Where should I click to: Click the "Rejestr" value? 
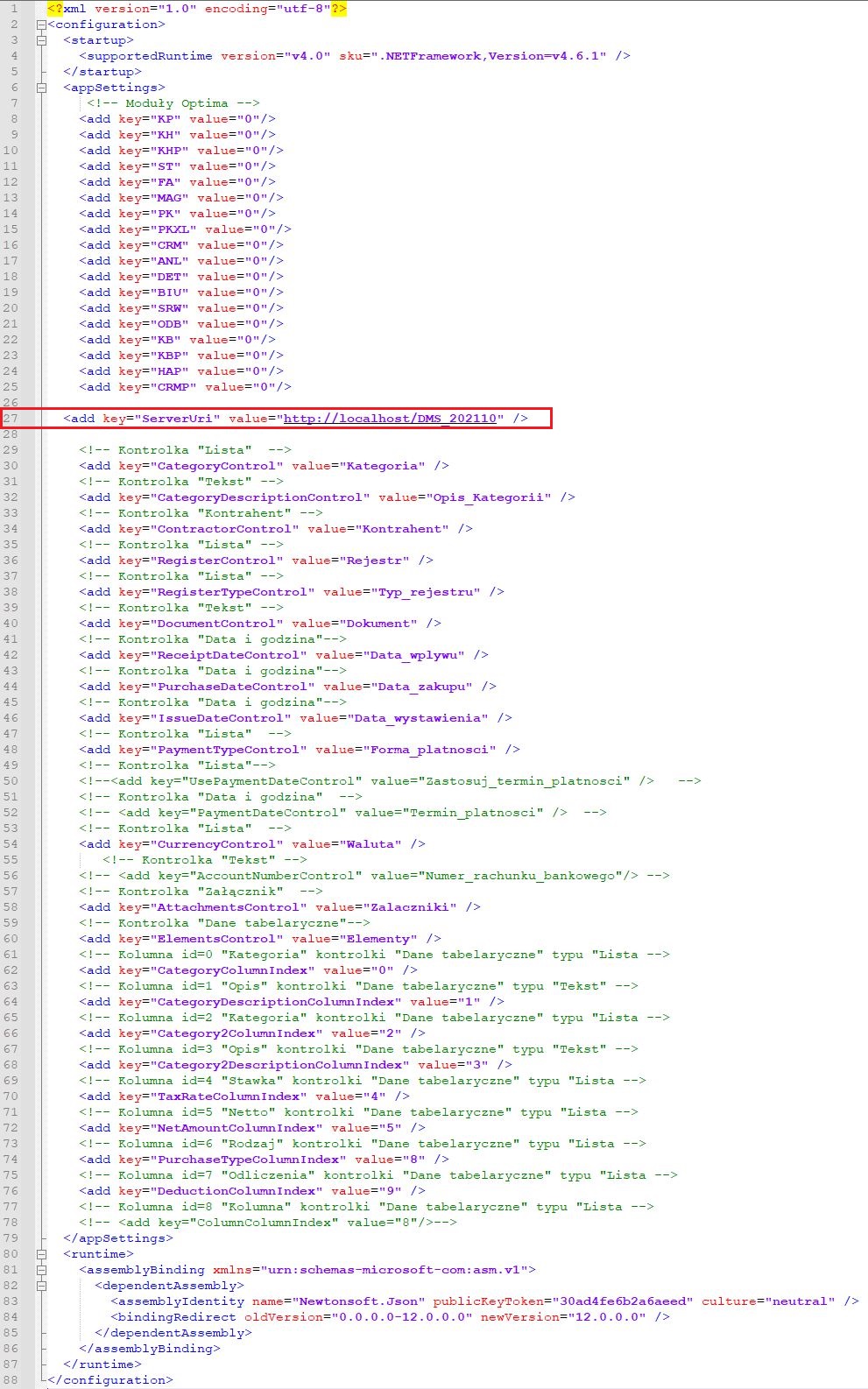pos(375,561)
